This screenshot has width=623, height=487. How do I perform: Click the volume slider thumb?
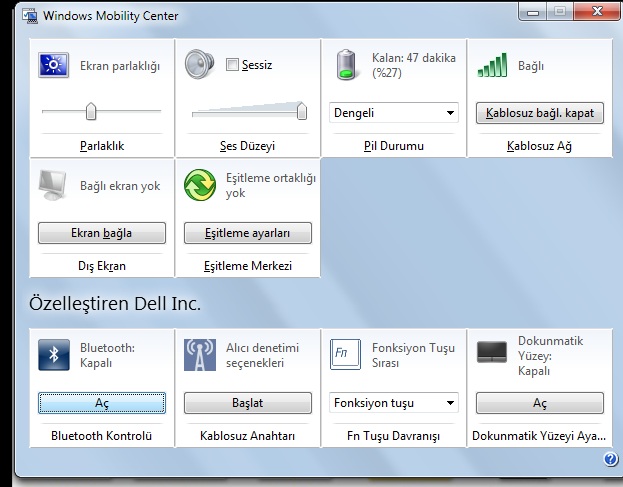[302, 111]
